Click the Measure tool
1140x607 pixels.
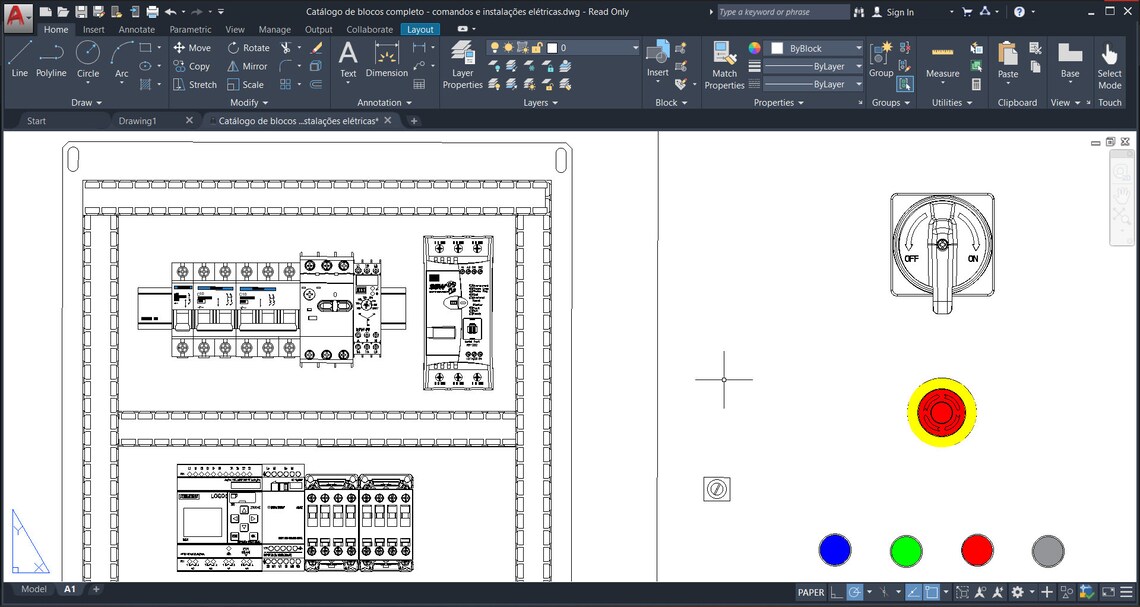[944, 63]
